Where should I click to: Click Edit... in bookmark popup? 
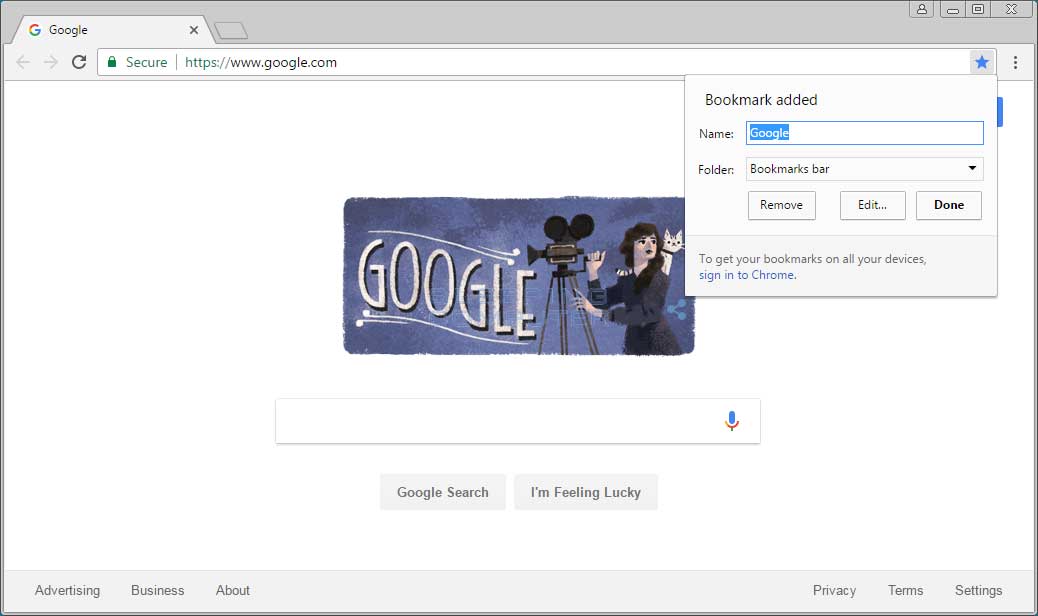(x=873, y=205)
